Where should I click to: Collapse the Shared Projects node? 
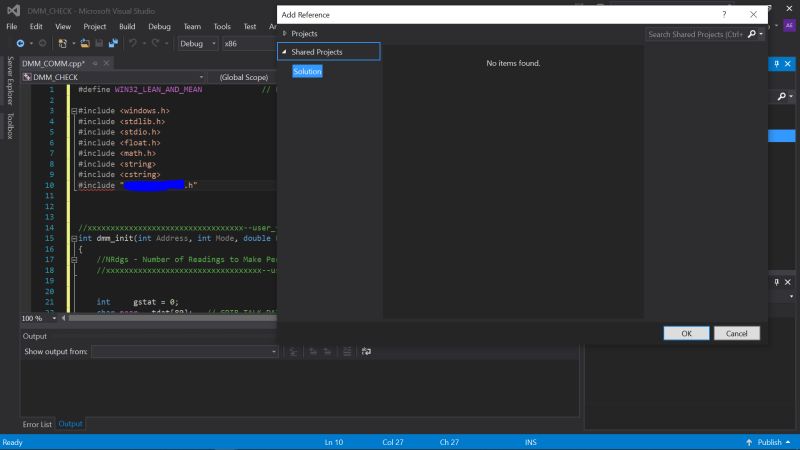click(x=285, y=52)
